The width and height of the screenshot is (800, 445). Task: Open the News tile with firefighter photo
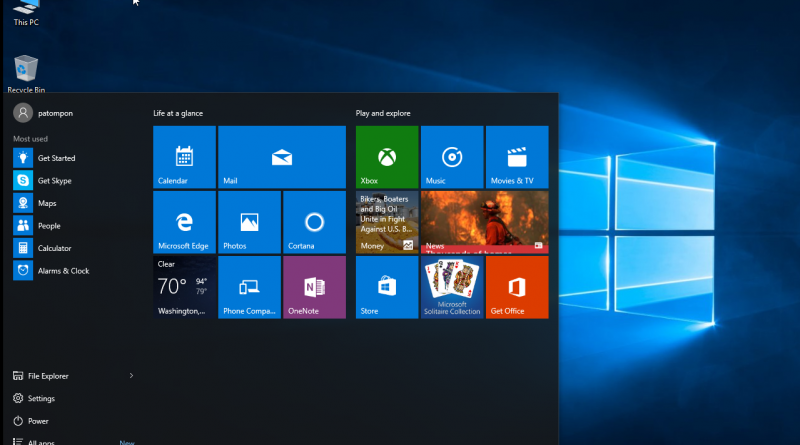(485, 222)
